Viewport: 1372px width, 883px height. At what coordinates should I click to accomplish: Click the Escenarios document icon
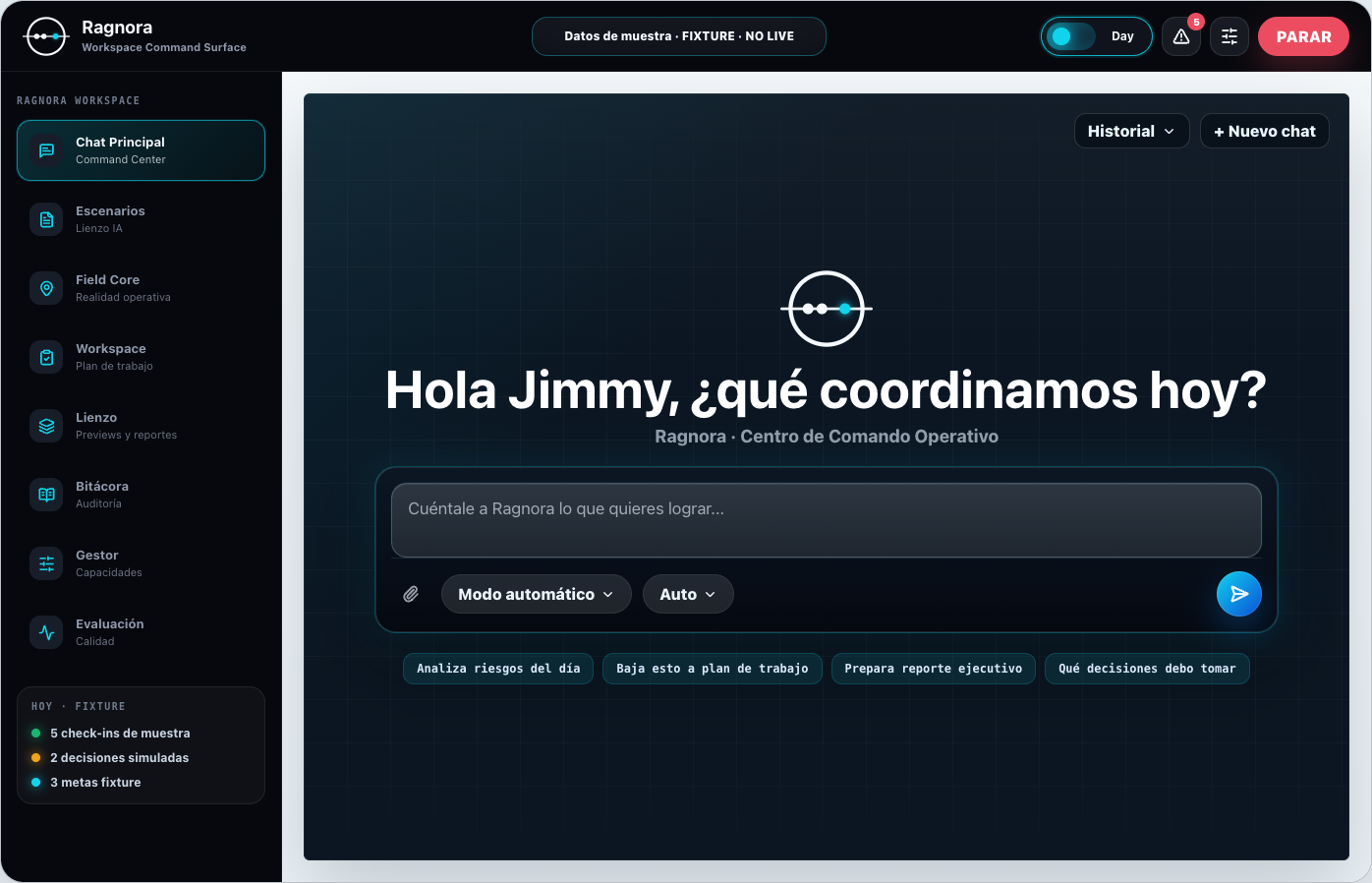[x=46, y=219]
